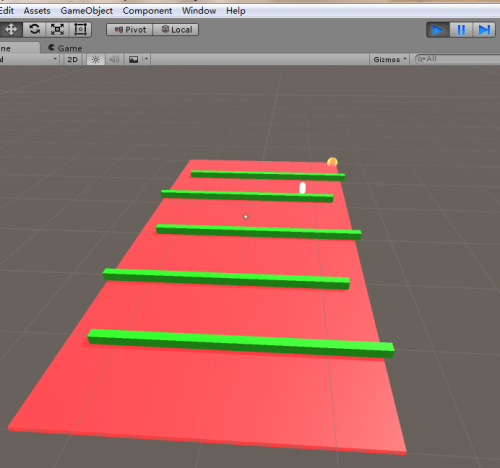Open the Gizmos dropdown
Viewport: 500px width, 468px height.
[x=389, y=60]
